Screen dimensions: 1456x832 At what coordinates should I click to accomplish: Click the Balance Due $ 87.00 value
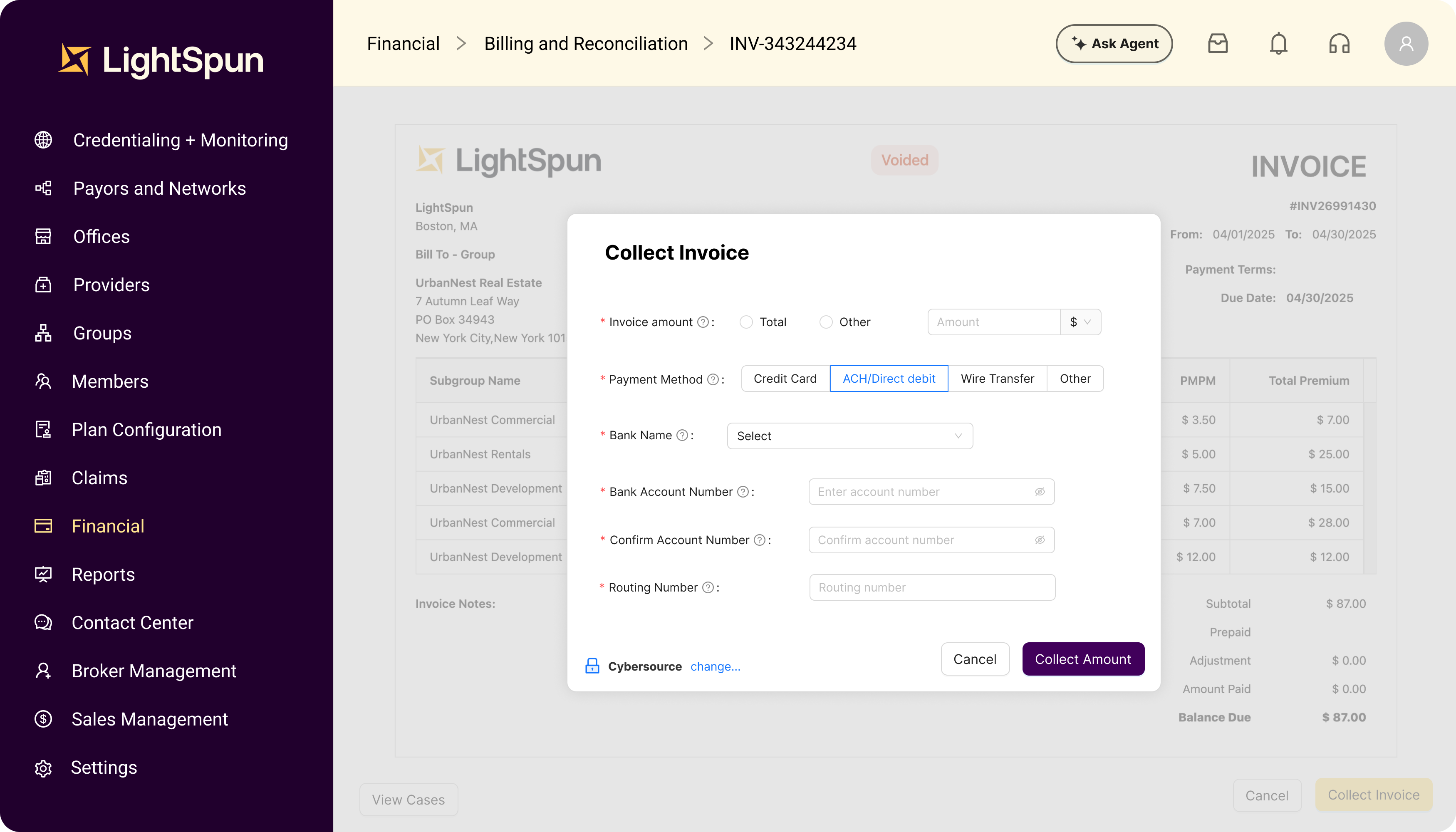point(1343,717)
